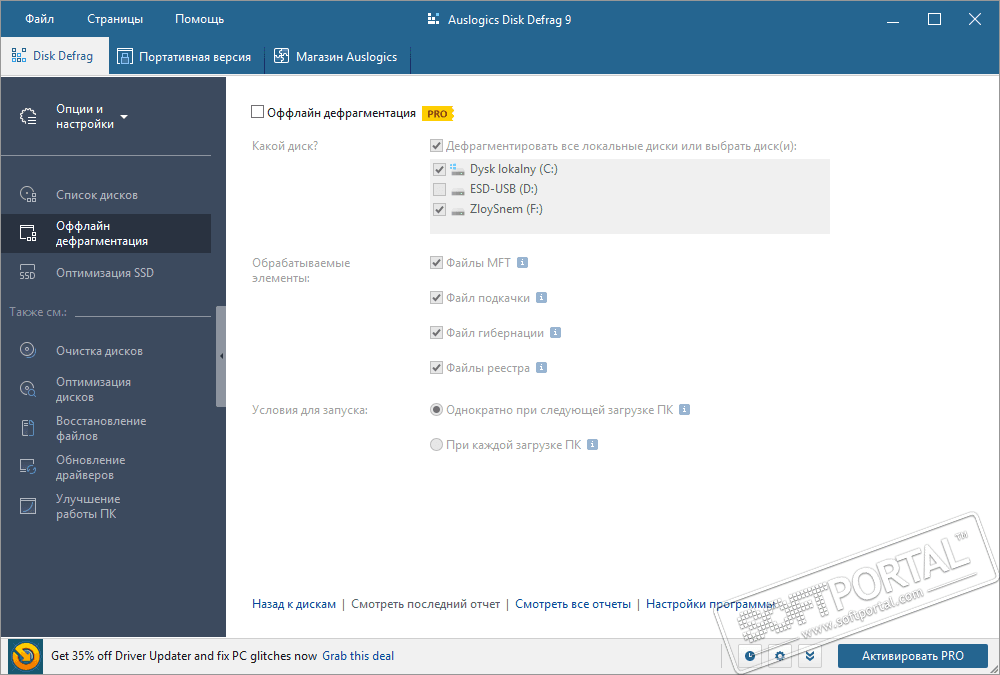Viewport: 1000px width, 675px height.
Task: Enable the Оффлайн дефрагментация checkbox
Action: pyautogui.click(x=257, y=112)
